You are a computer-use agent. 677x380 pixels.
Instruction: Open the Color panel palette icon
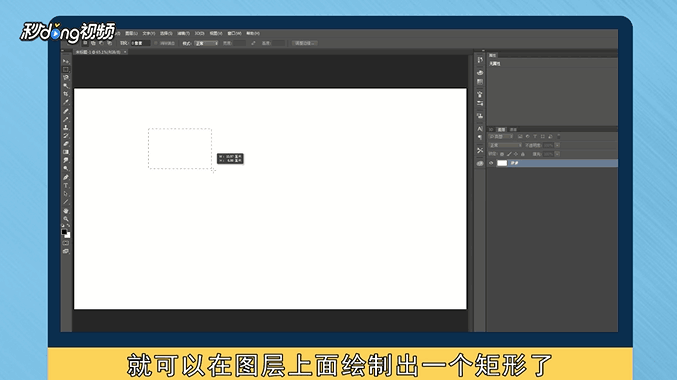pos(480,73)
